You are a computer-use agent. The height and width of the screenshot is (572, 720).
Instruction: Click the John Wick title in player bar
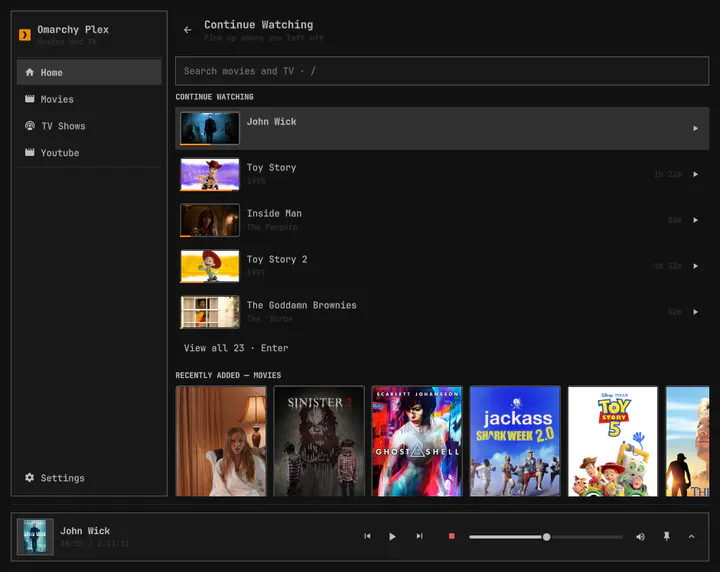tap(85, 531)
